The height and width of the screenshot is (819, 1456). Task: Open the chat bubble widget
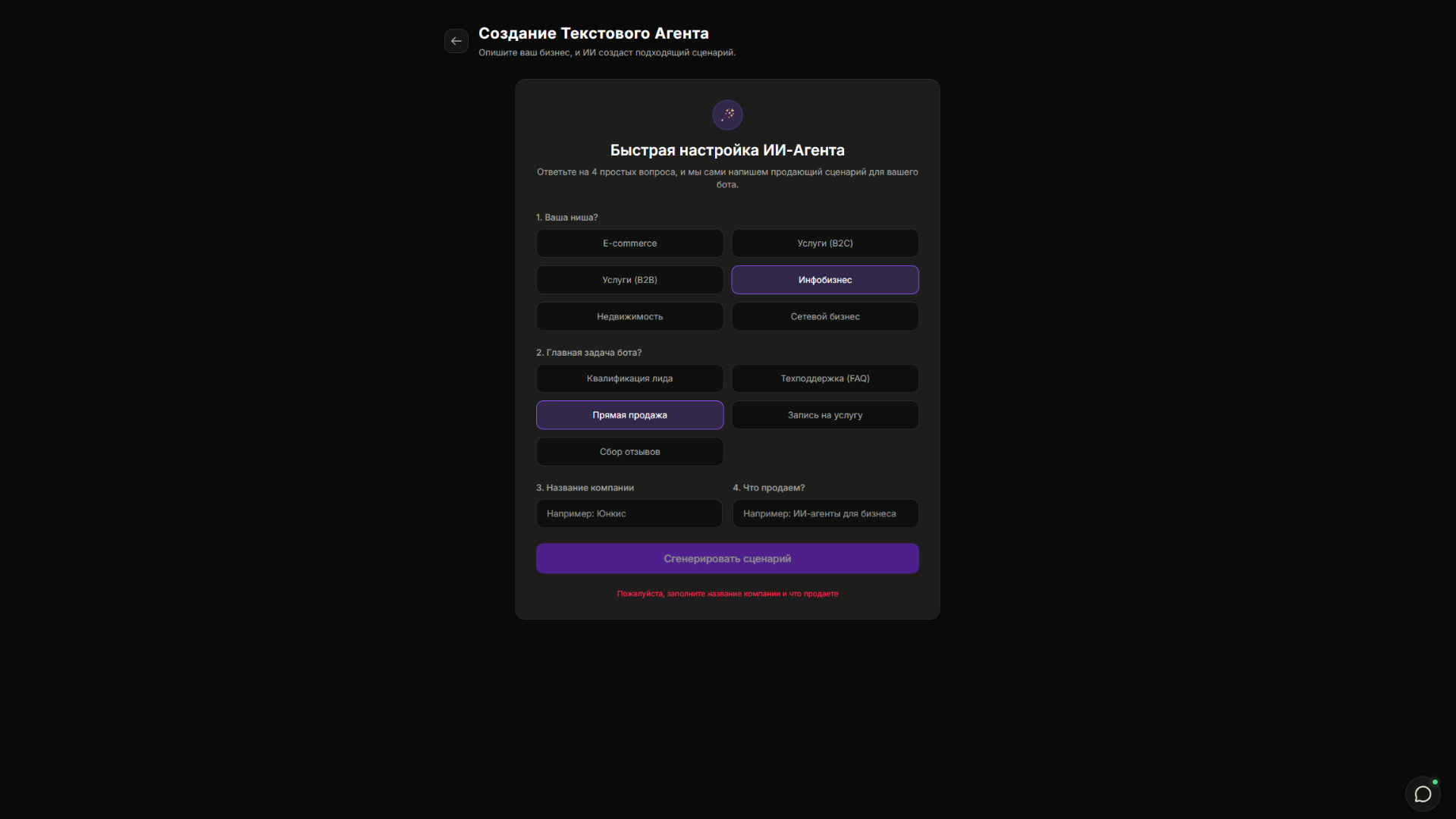click(x=1423, y=794)
